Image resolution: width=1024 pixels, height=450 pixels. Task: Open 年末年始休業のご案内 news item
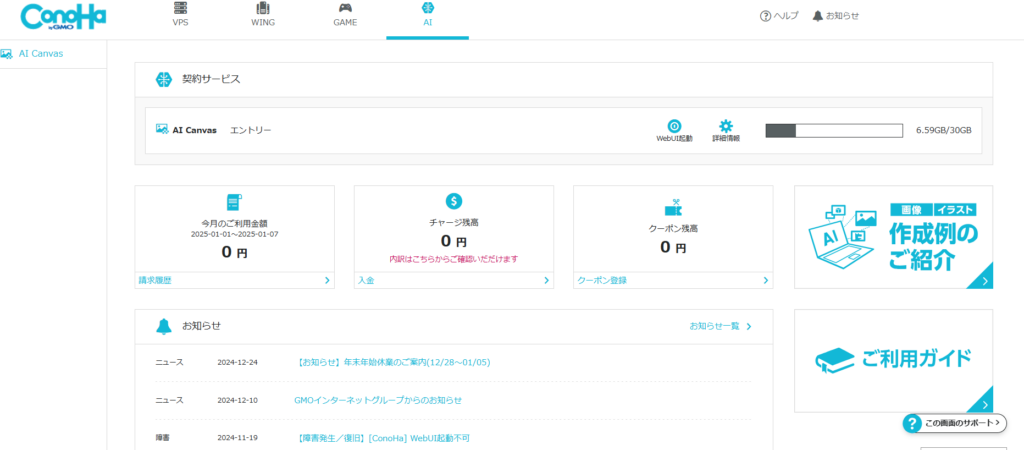point(392,362)
